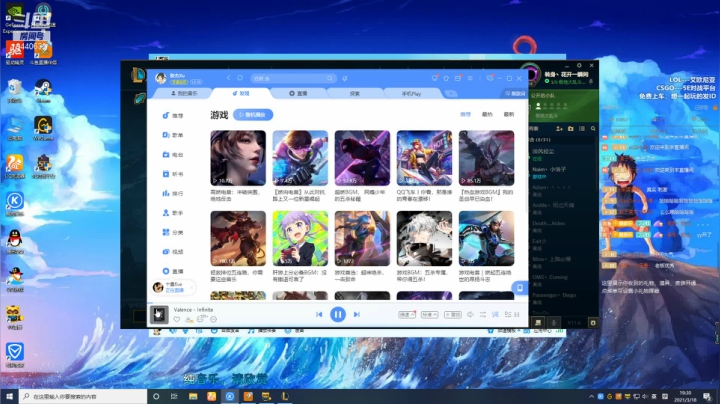Open chat icon at bottom of LoL panel
The height and width of the screenshot is (404, 720).
pos(538,322)
